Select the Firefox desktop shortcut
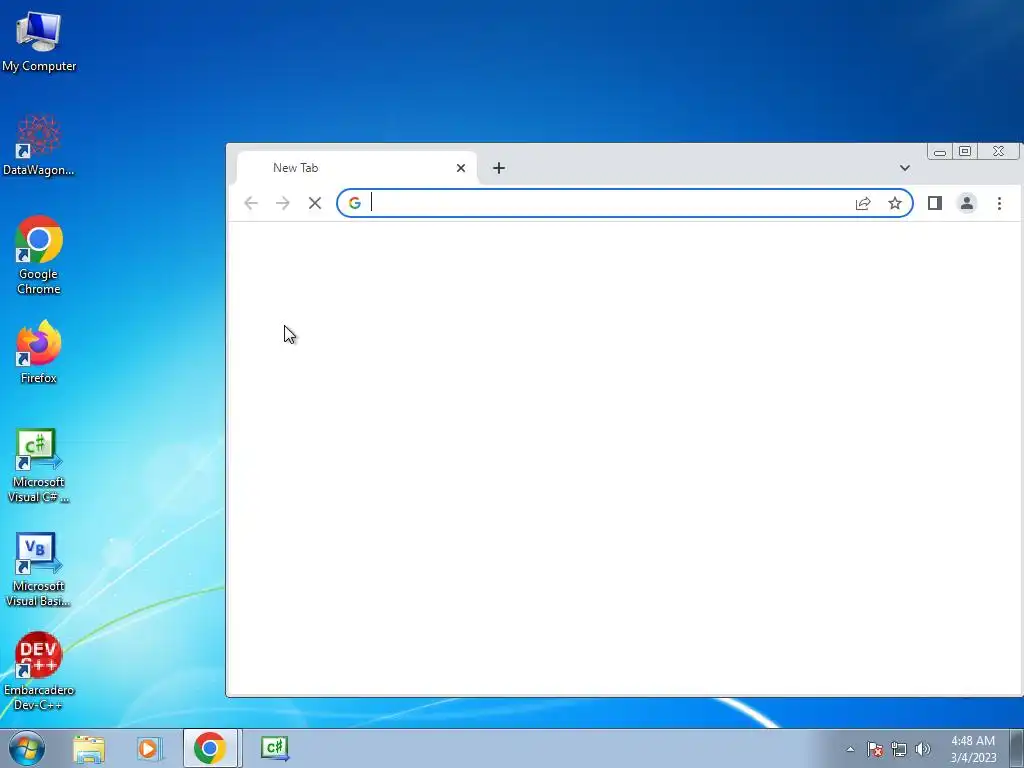The height and width of the screenshot is (768, 1024). click(x=39, y=352)
